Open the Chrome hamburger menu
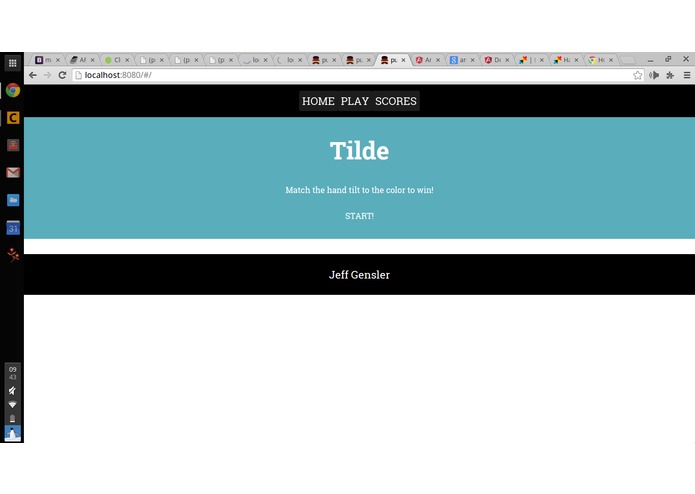The height and width of the screenshot is (494, 695). click(687, 75)
